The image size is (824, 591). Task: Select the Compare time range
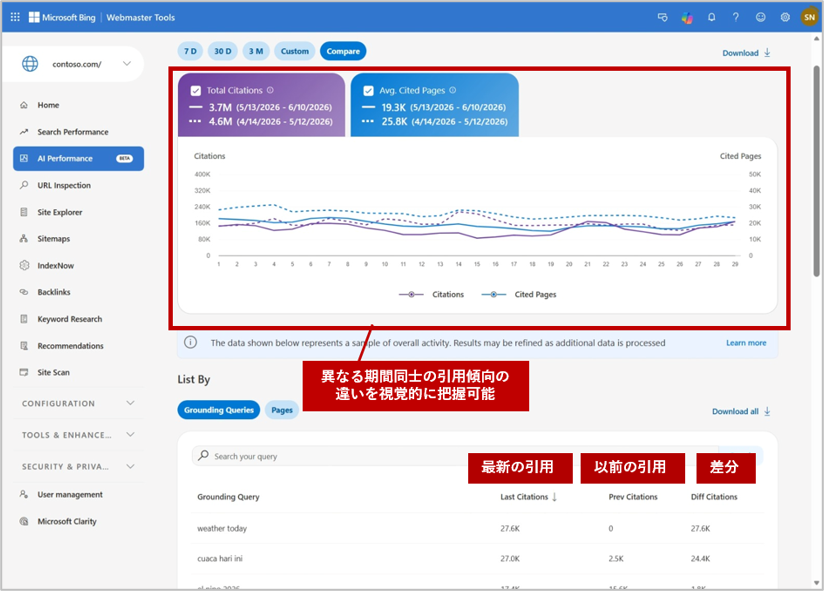point(343,51)
